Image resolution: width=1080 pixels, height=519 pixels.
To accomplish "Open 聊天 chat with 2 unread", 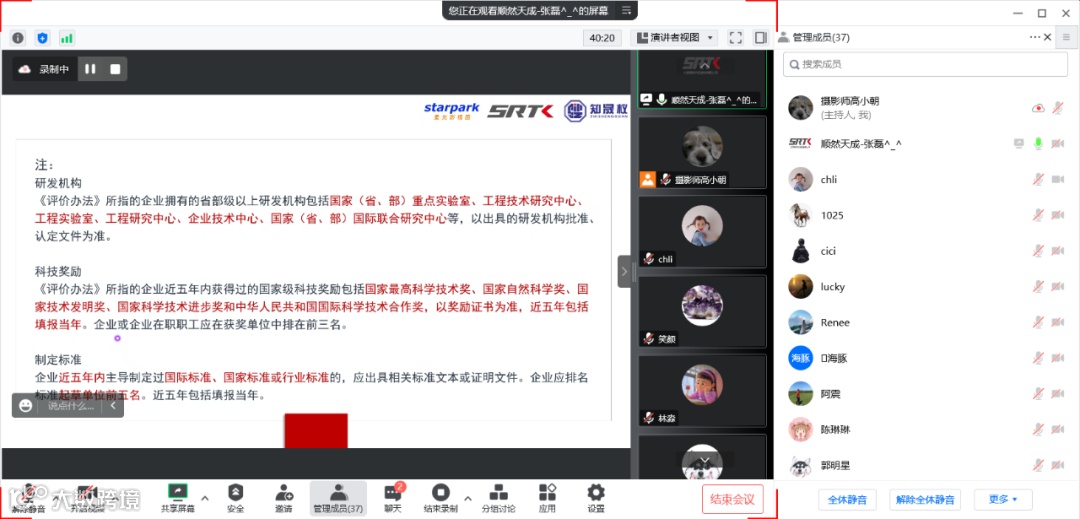I will [x=393, y=498].
